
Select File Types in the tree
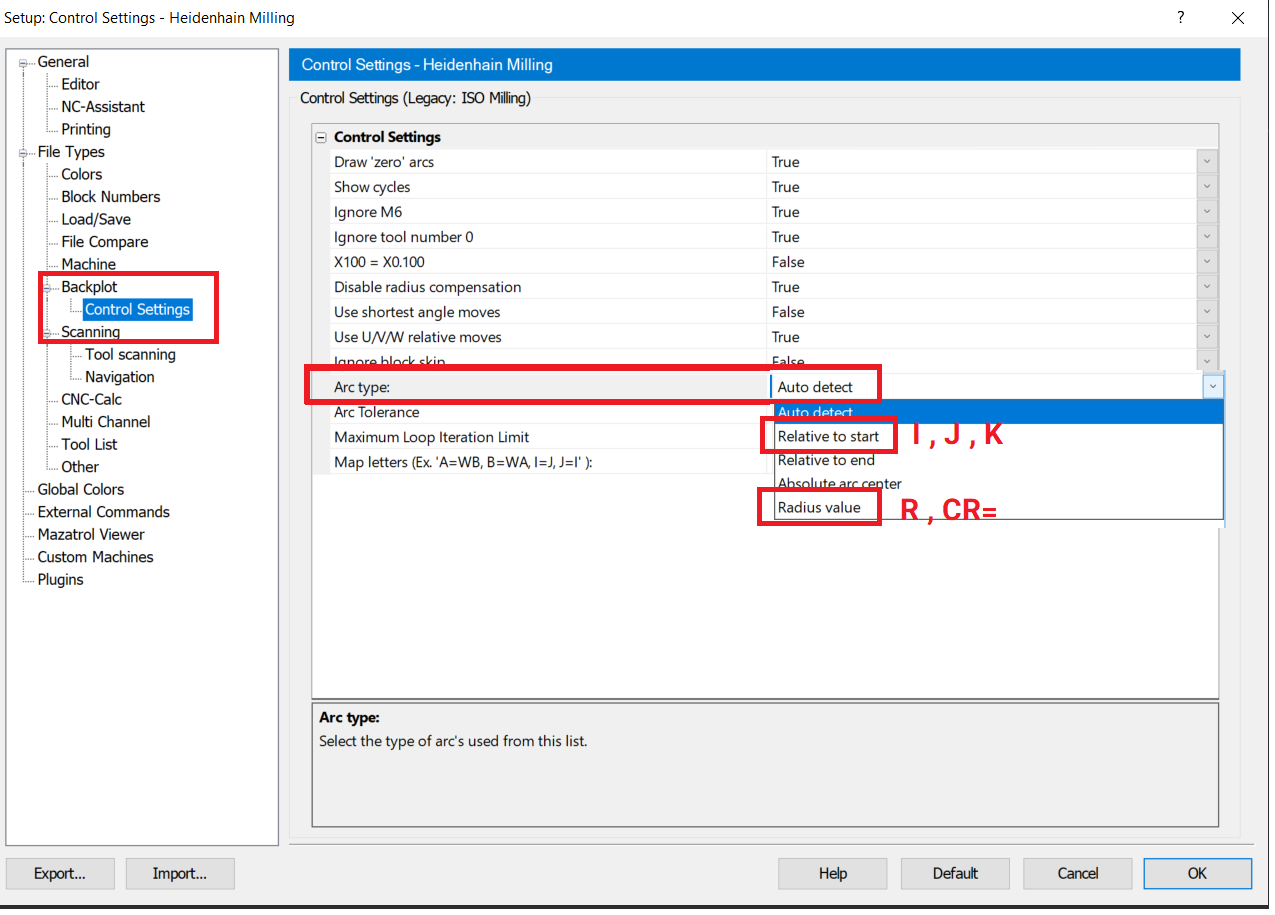(x=71, y=152)
